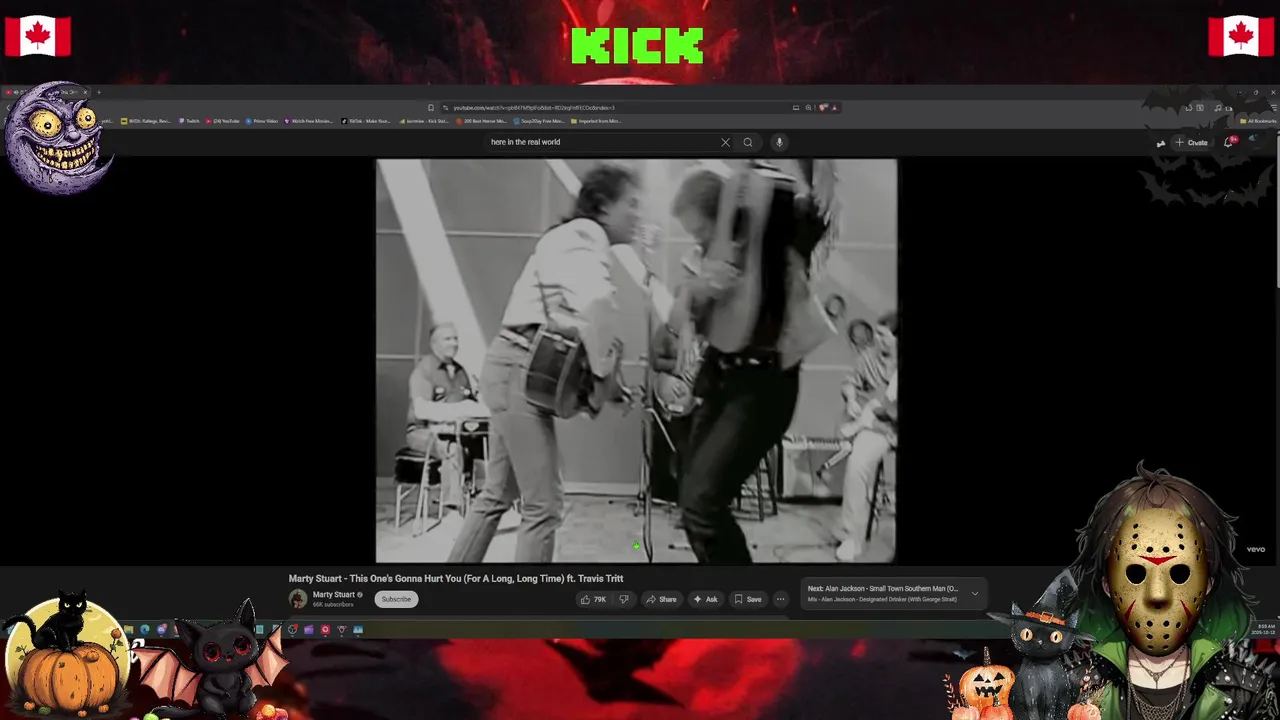Click the video player to pause playback
The image size is (1280, 720).
pyautogui.click(x=636, y=361)
